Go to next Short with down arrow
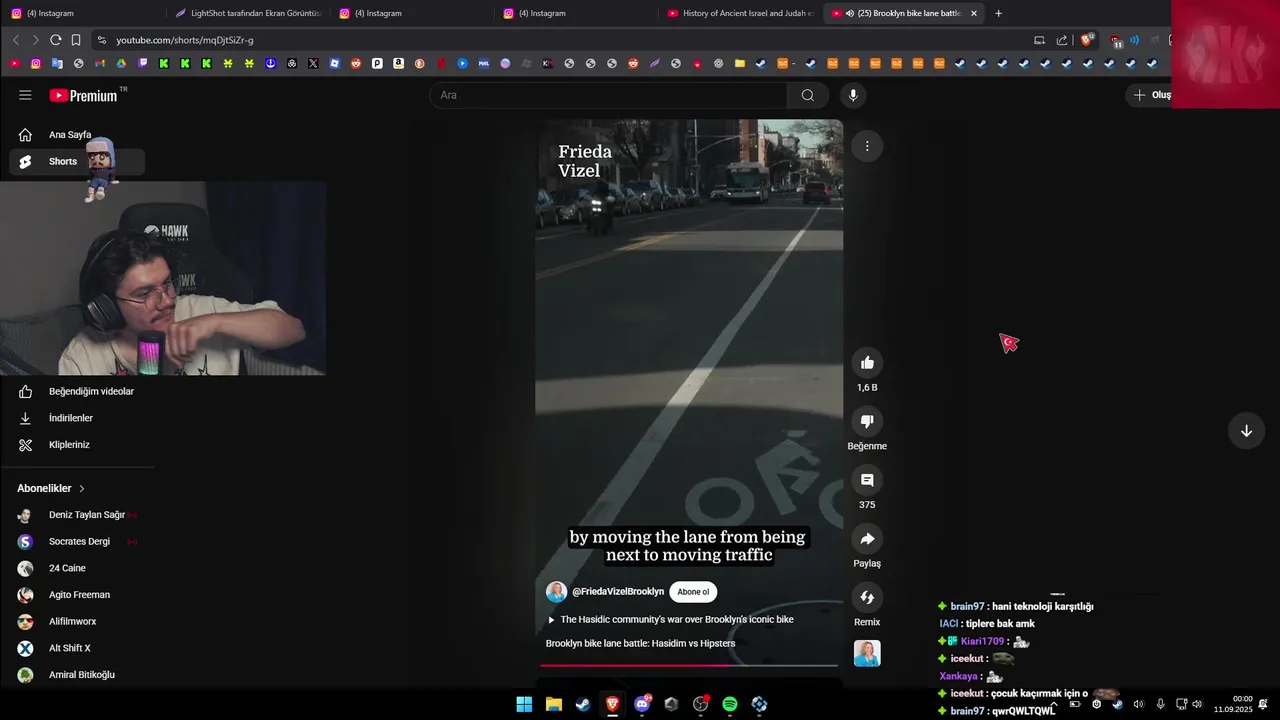 (x=1246, y=431)
